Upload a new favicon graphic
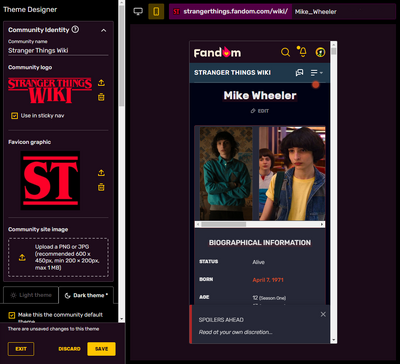 [x=101, y=173]
